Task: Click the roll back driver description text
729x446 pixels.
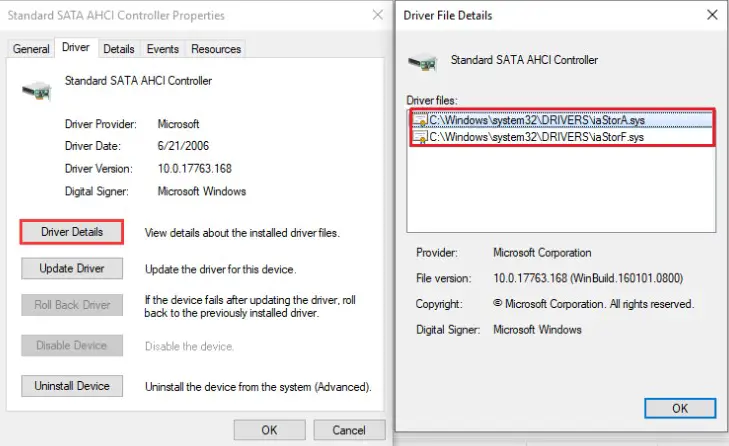Action: [x=250, y=306]
